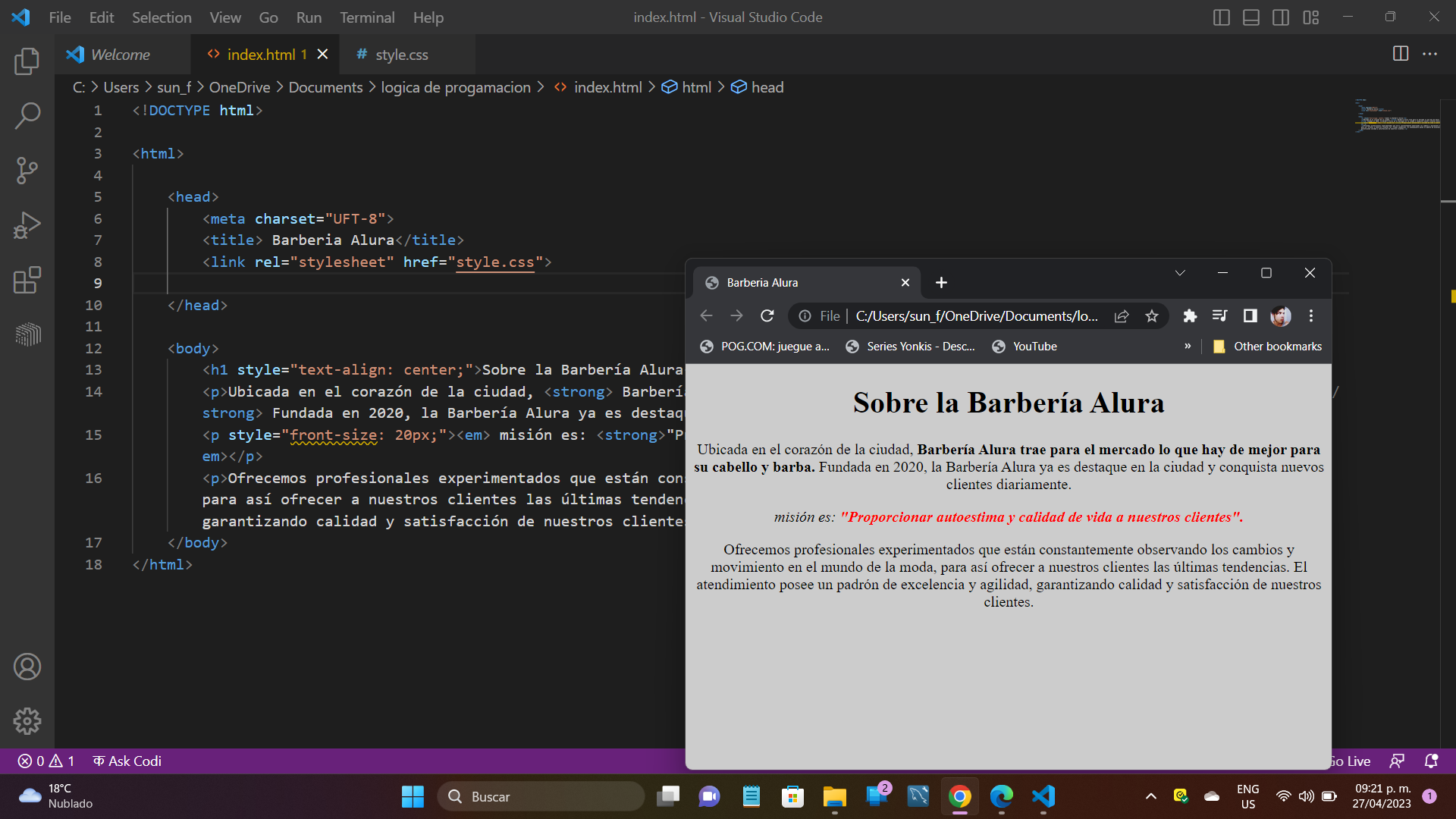Toggle Live Share button in status bar
This screenshot has height=819, width=1456.
1398,761
